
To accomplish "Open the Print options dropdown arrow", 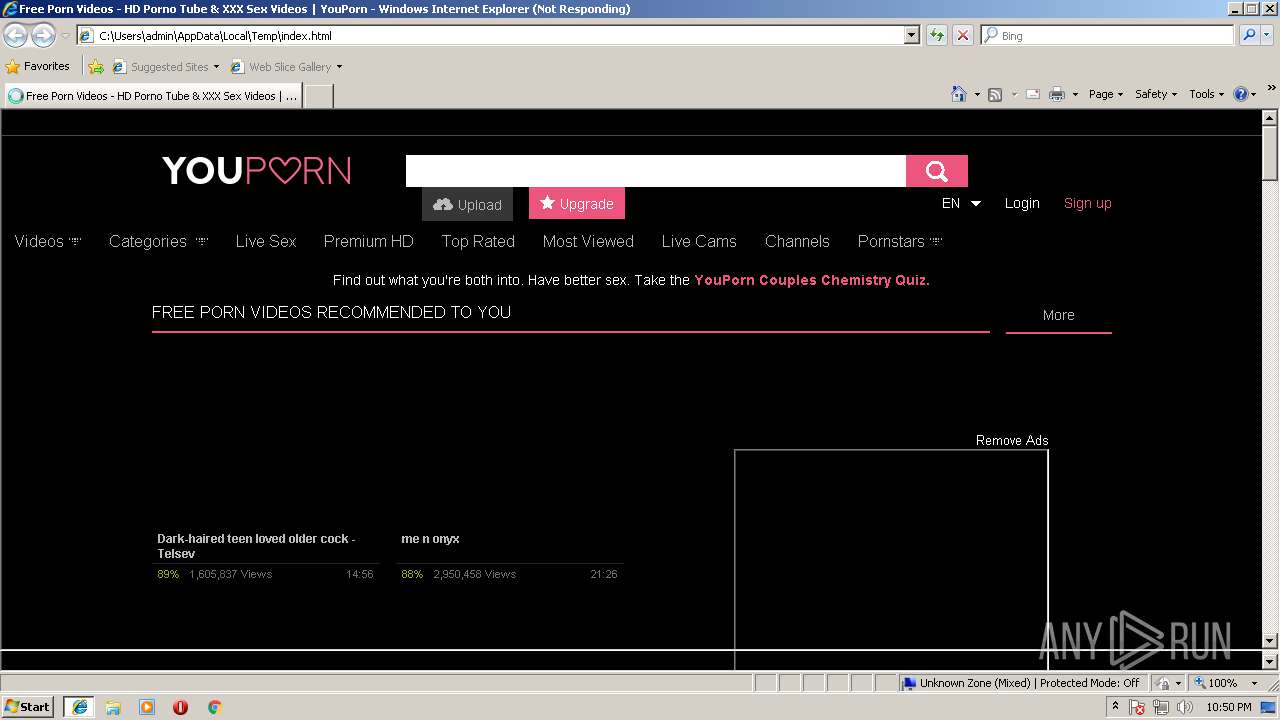I will [1075, 95].
